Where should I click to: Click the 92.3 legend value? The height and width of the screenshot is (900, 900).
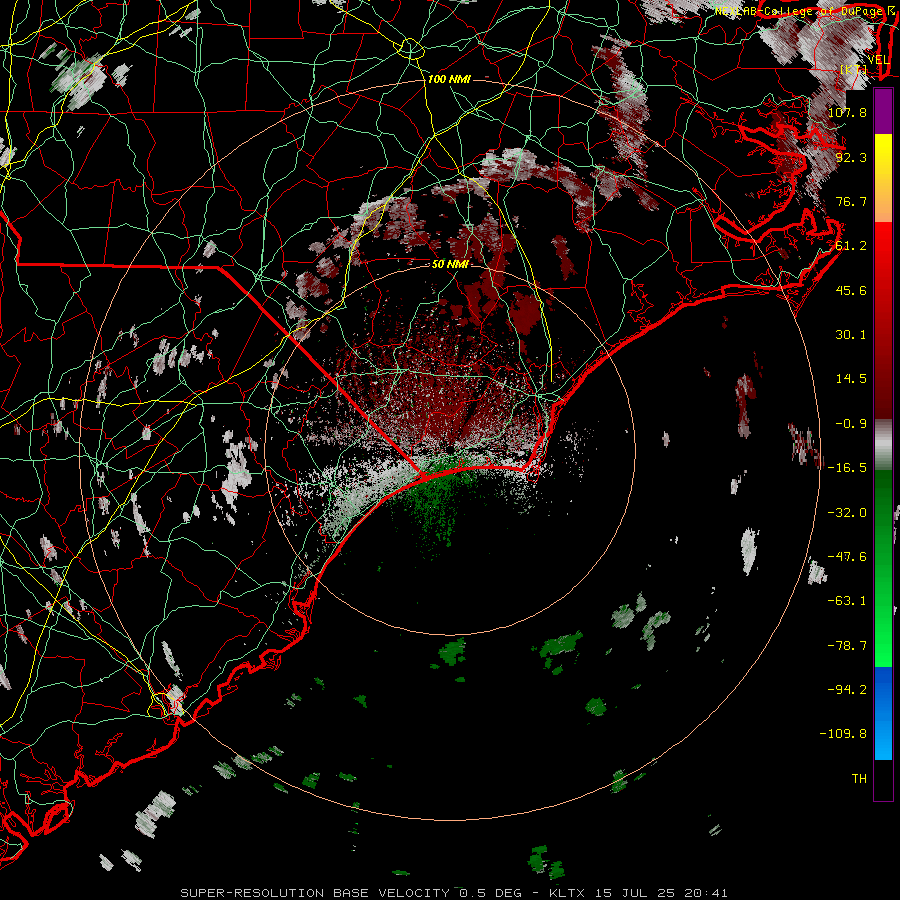[851, 157]
